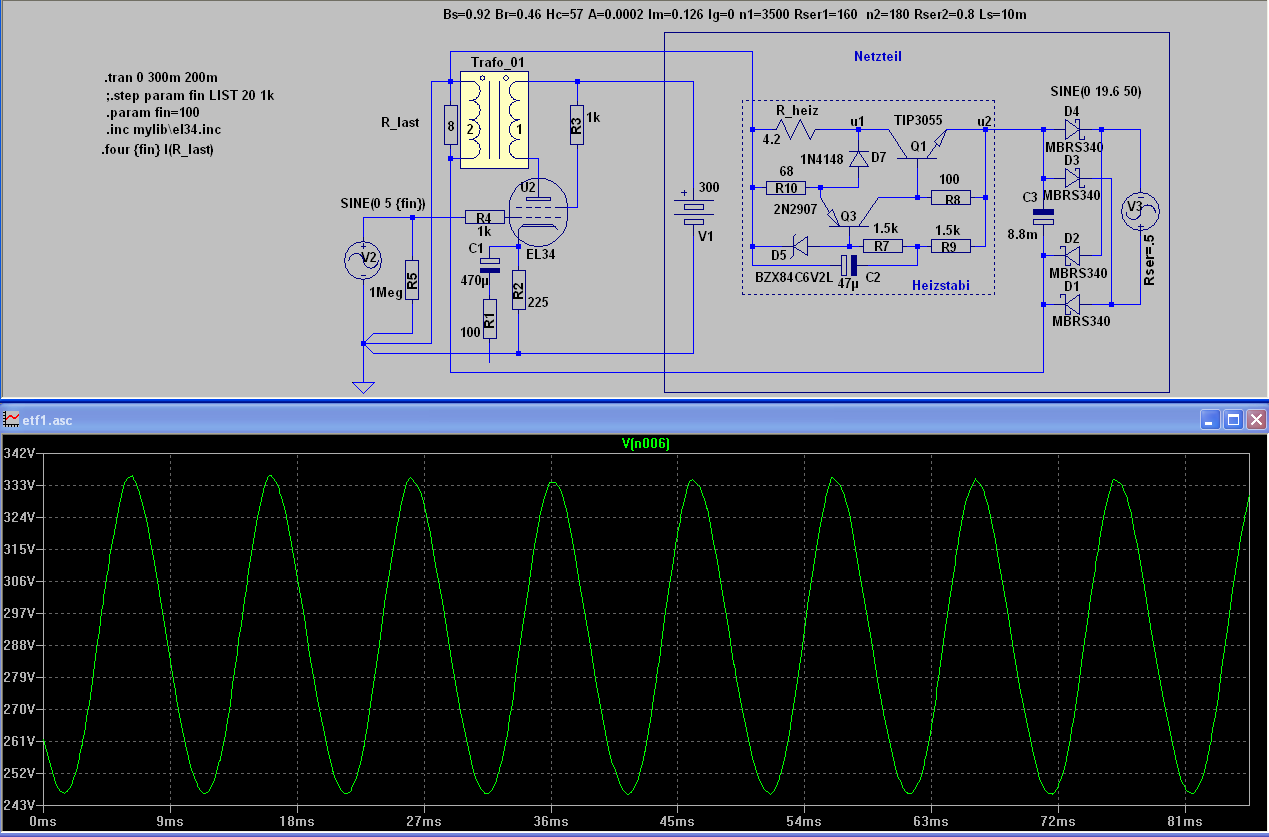The height and width of the screenshot is (837, 1269).
Task: Maximize the etf1.asc waveform window
Action: pos(1233,420)
